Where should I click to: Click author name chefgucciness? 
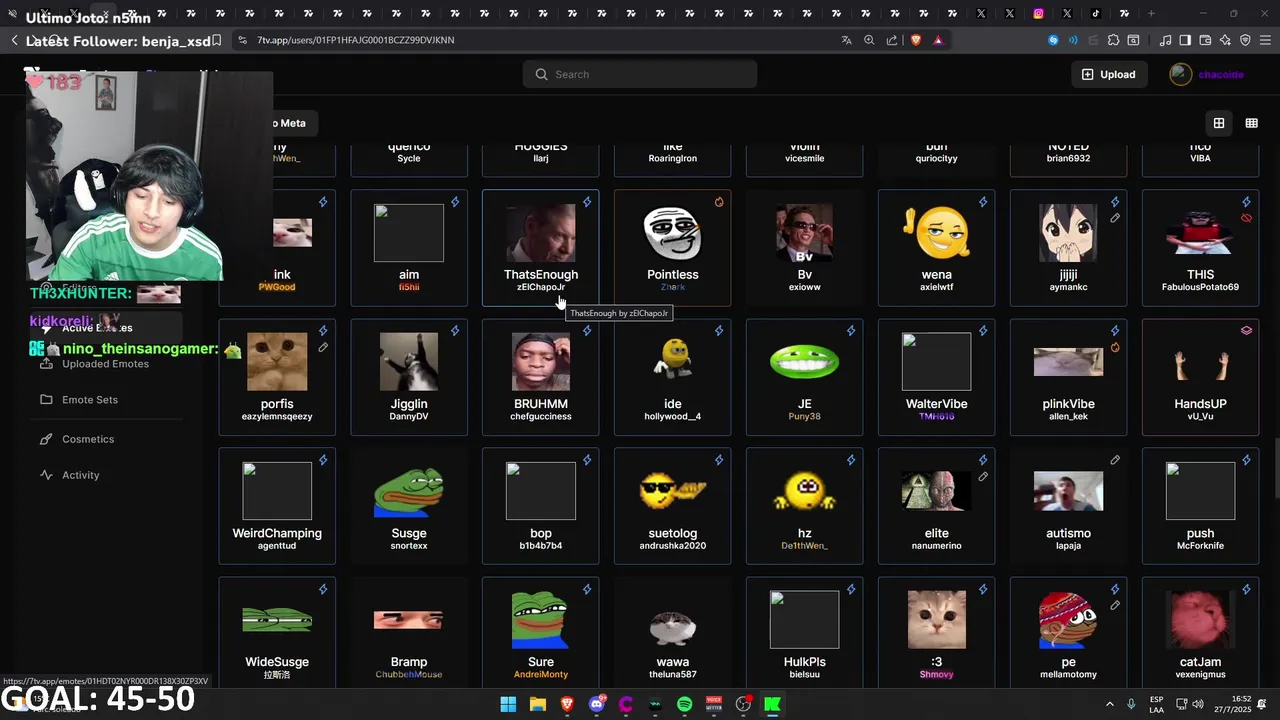click(x=541, y=416)
